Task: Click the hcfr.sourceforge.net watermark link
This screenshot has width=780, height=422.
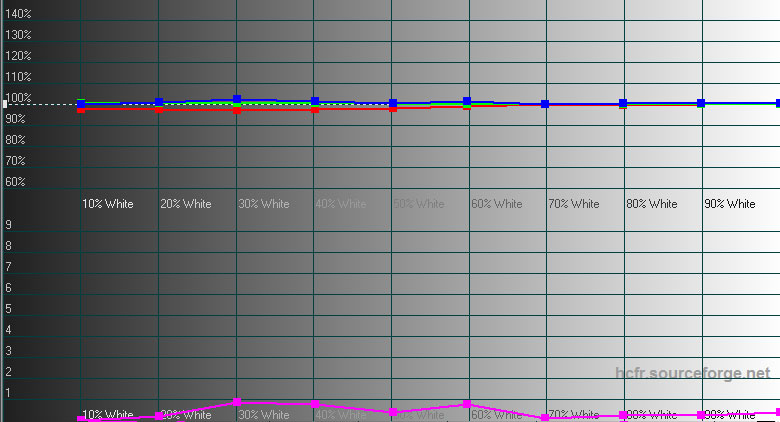Action: (693, 374)
